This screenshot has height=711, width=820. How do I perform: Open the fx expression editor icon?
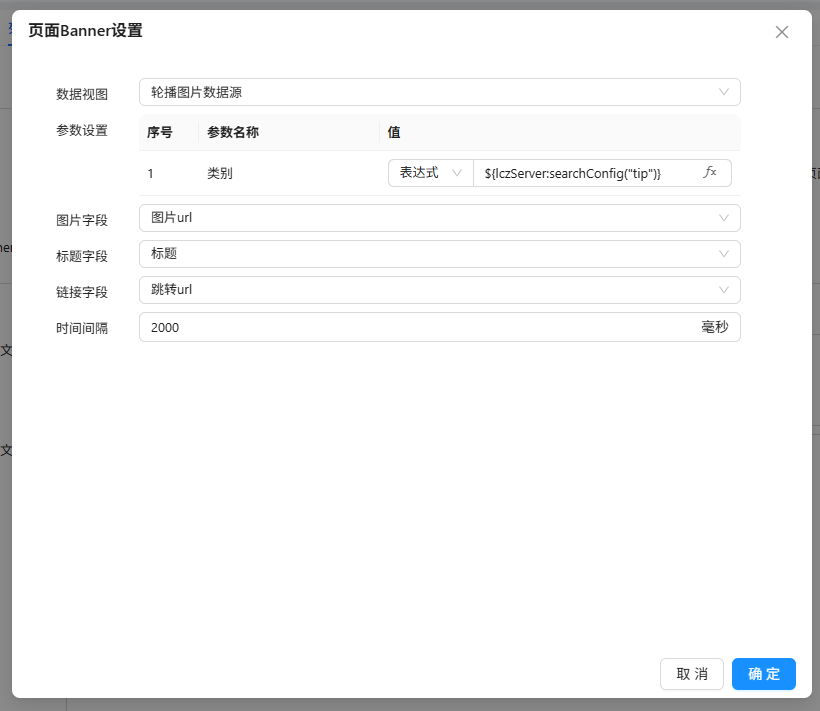pos(710,172)
